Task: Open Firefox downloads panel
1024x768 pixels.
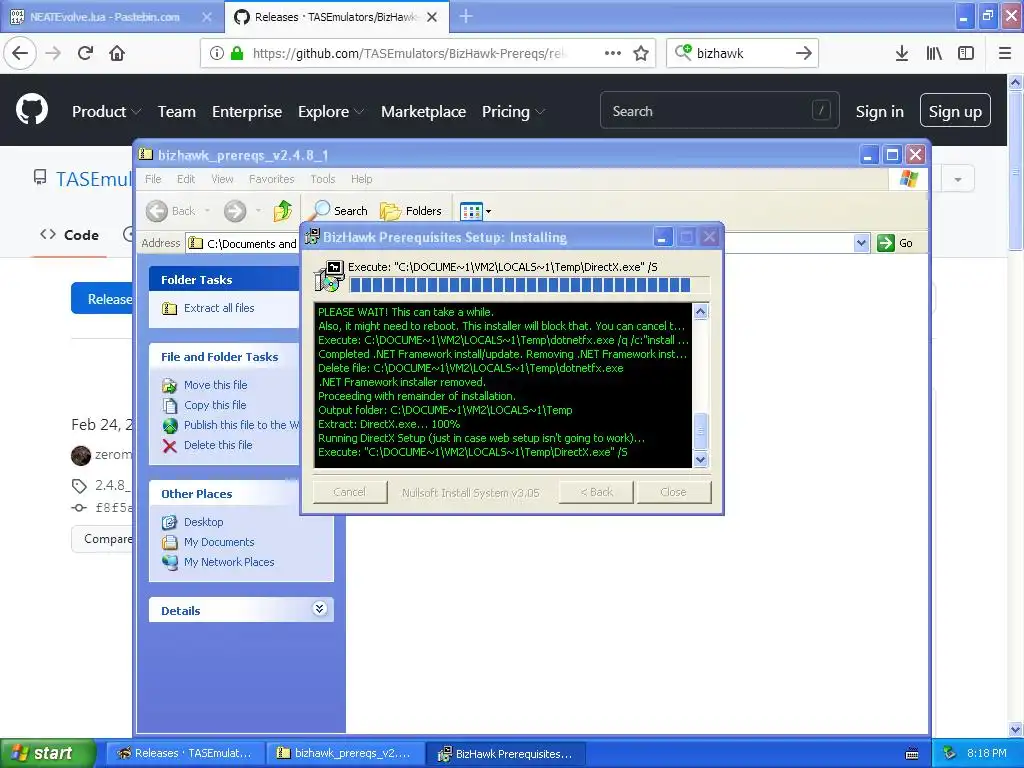Action: click(x=902, y=53)
